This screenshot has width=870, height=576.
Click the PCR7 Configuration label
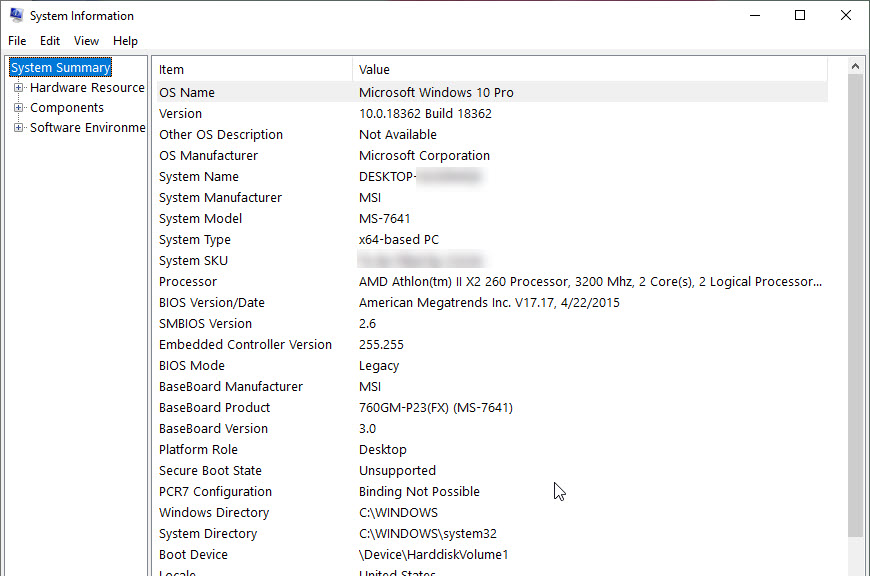coord(215,492)
